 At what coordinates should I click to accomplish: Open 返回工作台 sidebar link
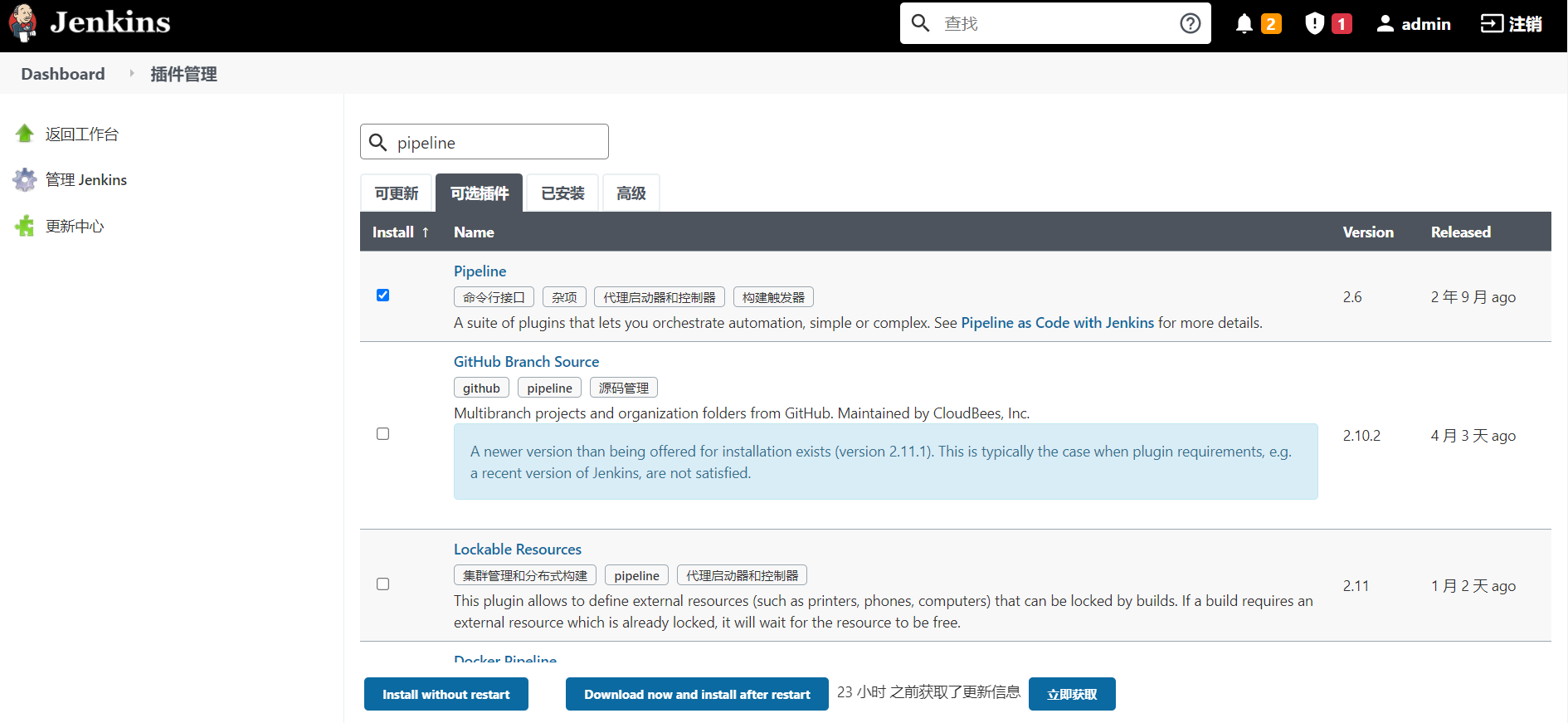pyautogui.click(x=82, y=134)
